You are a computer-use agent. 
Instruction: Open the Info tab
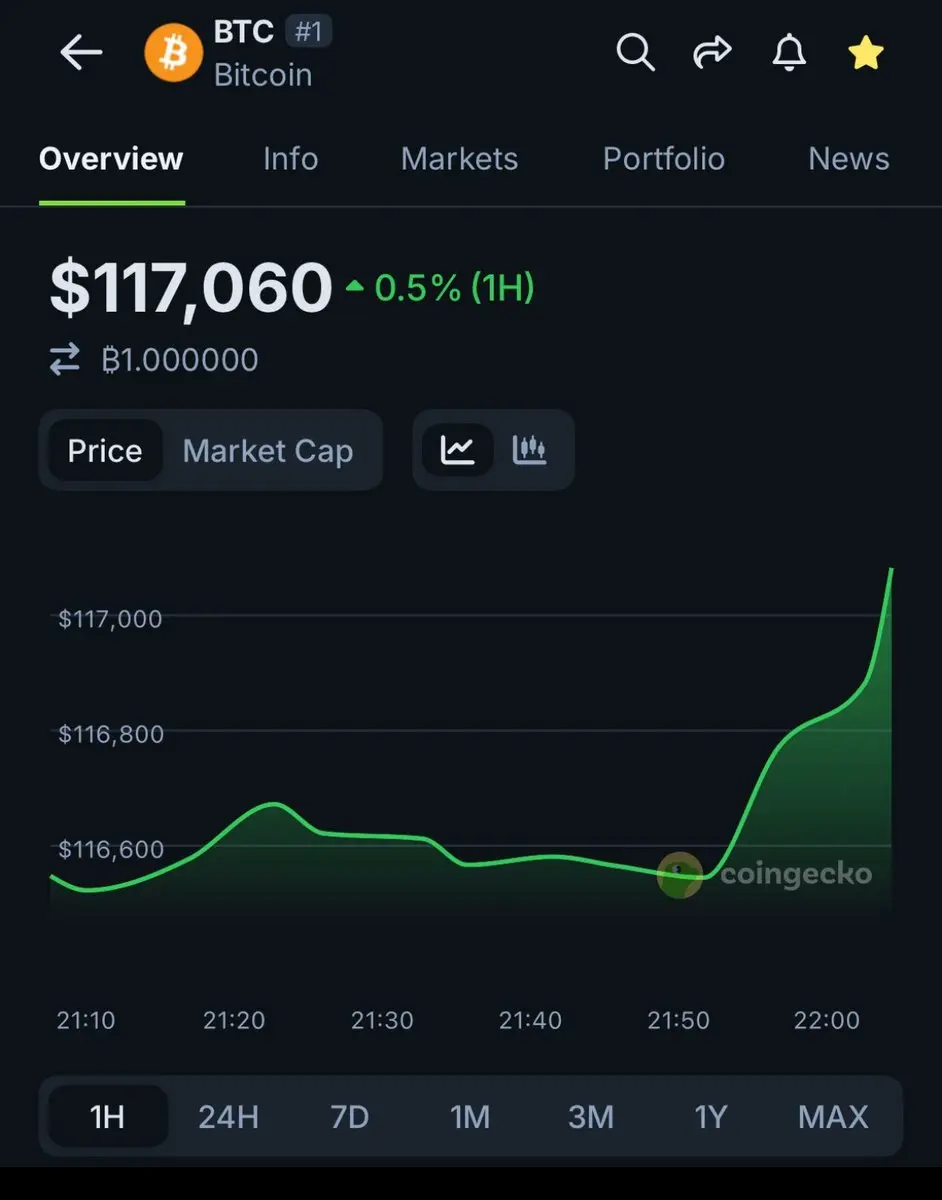290,159
